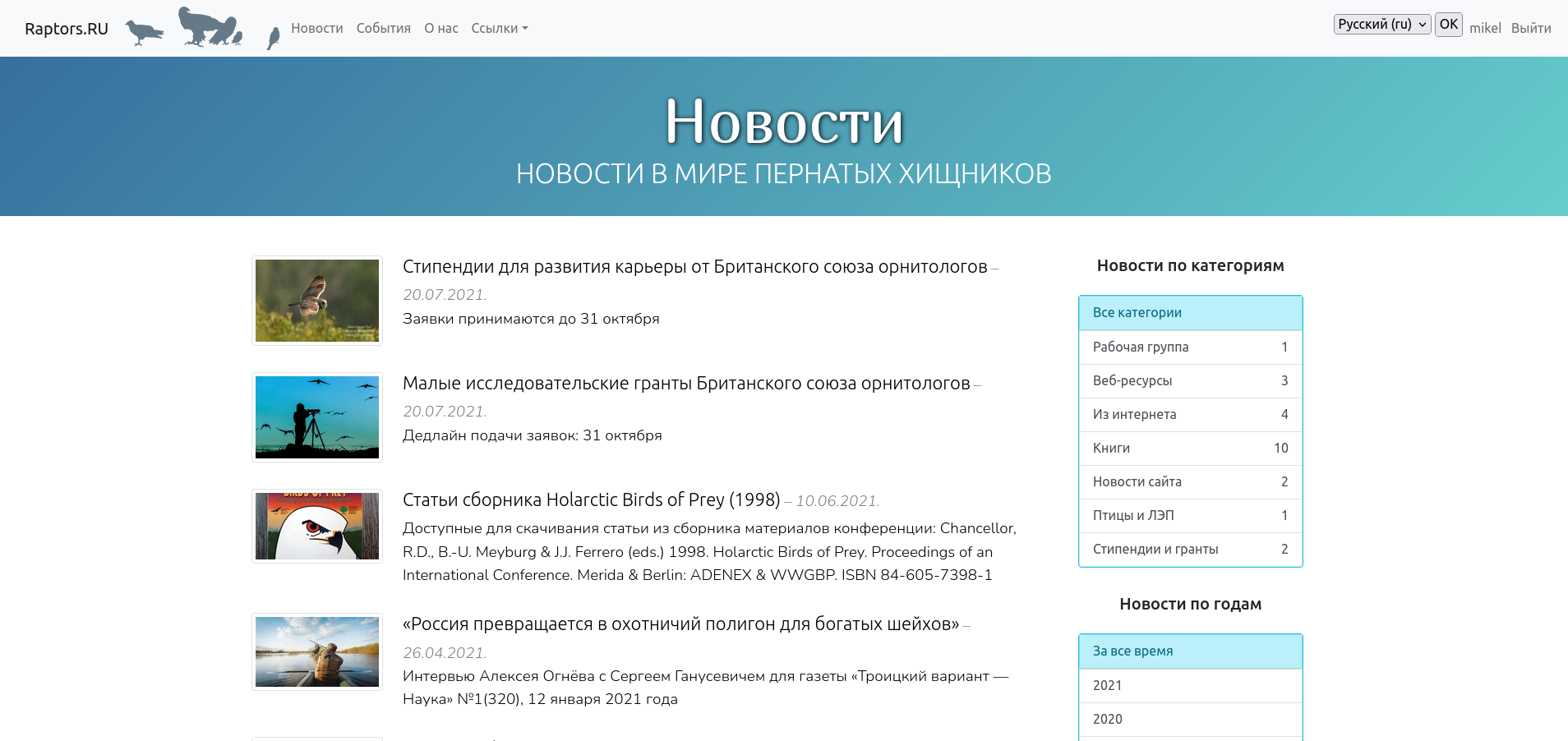Click the Выйти logout link

1530,28
